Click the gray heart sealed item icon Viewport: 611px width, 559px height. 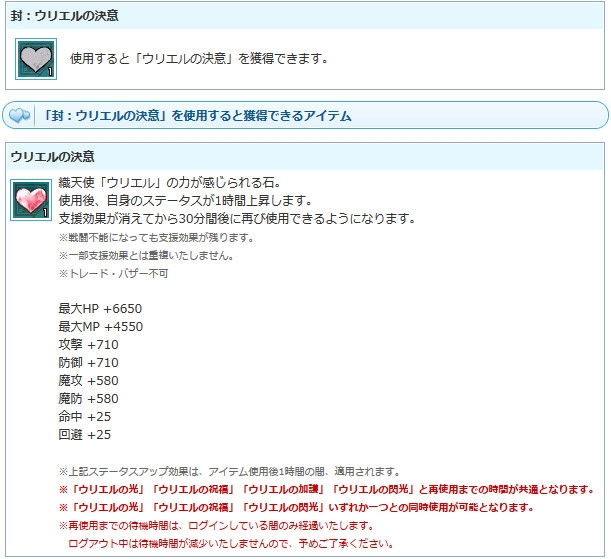pyautogui.click(x=36, y=59)
